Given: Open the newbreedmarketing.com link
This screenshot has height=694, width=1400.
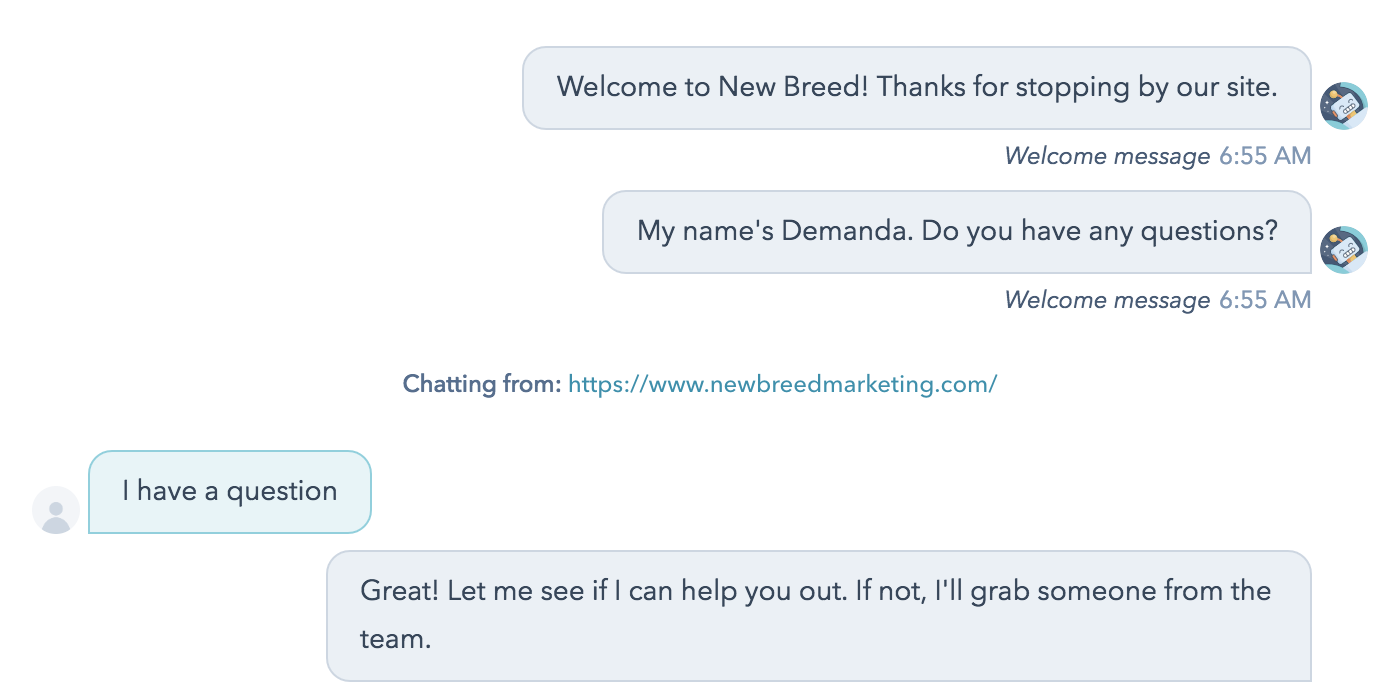Looking at the screenshot, I should [782, 384].
